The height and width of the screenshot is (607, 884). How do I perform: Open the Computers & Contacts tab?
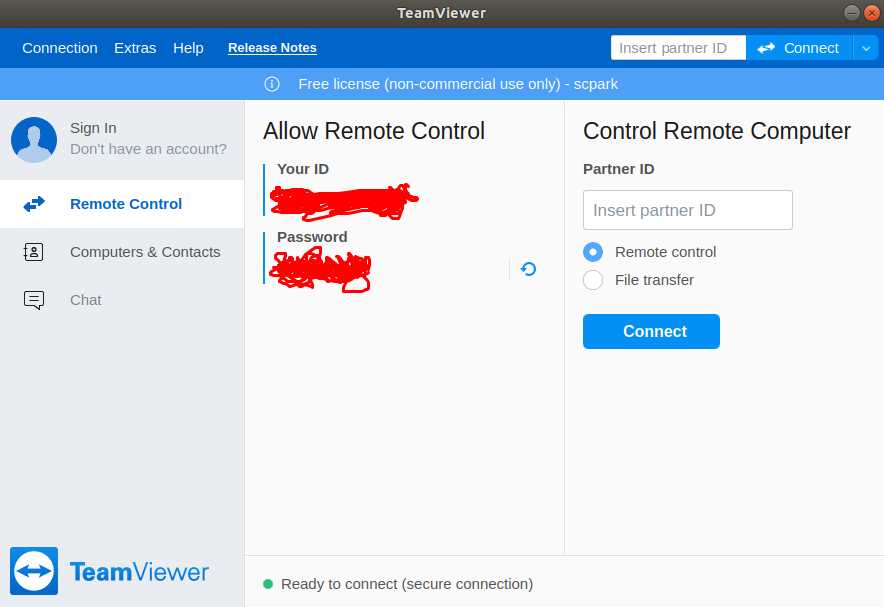tap(122, 252)
